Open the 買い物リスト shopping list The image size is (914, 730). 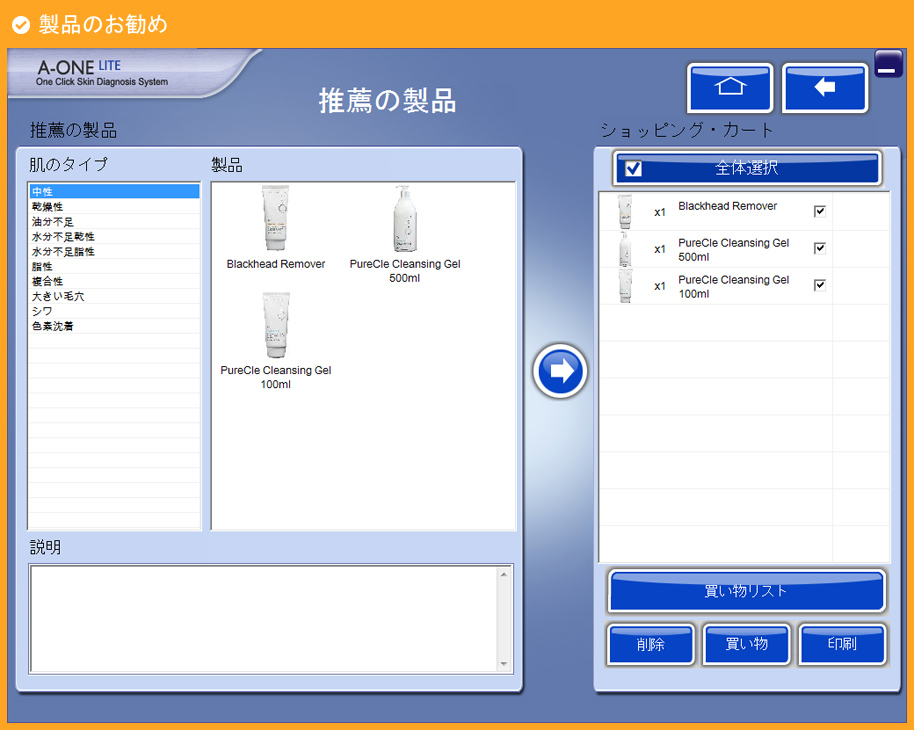tap(746, 591)
